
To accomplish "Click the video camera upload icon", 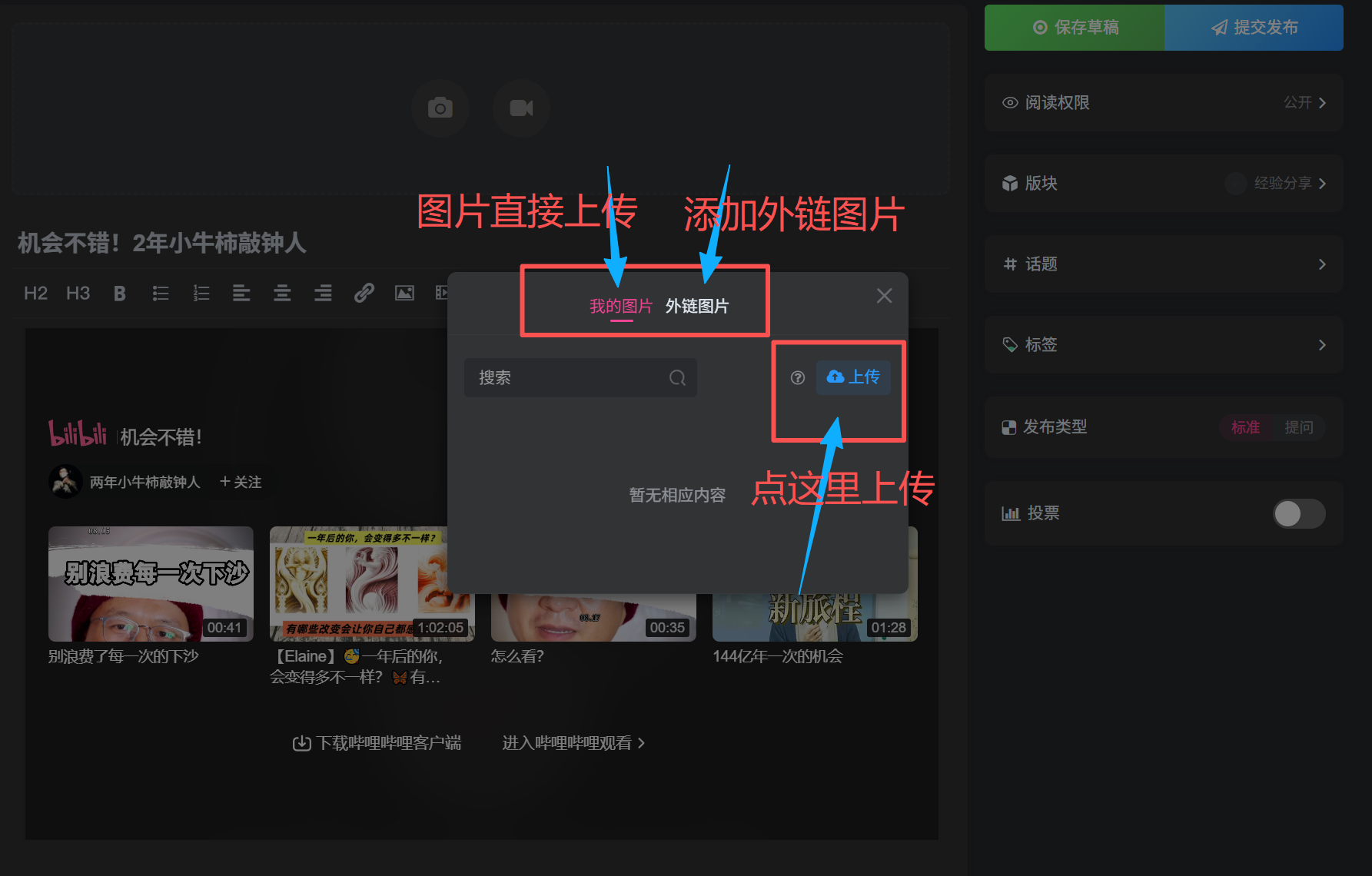I will click(521, 108).
